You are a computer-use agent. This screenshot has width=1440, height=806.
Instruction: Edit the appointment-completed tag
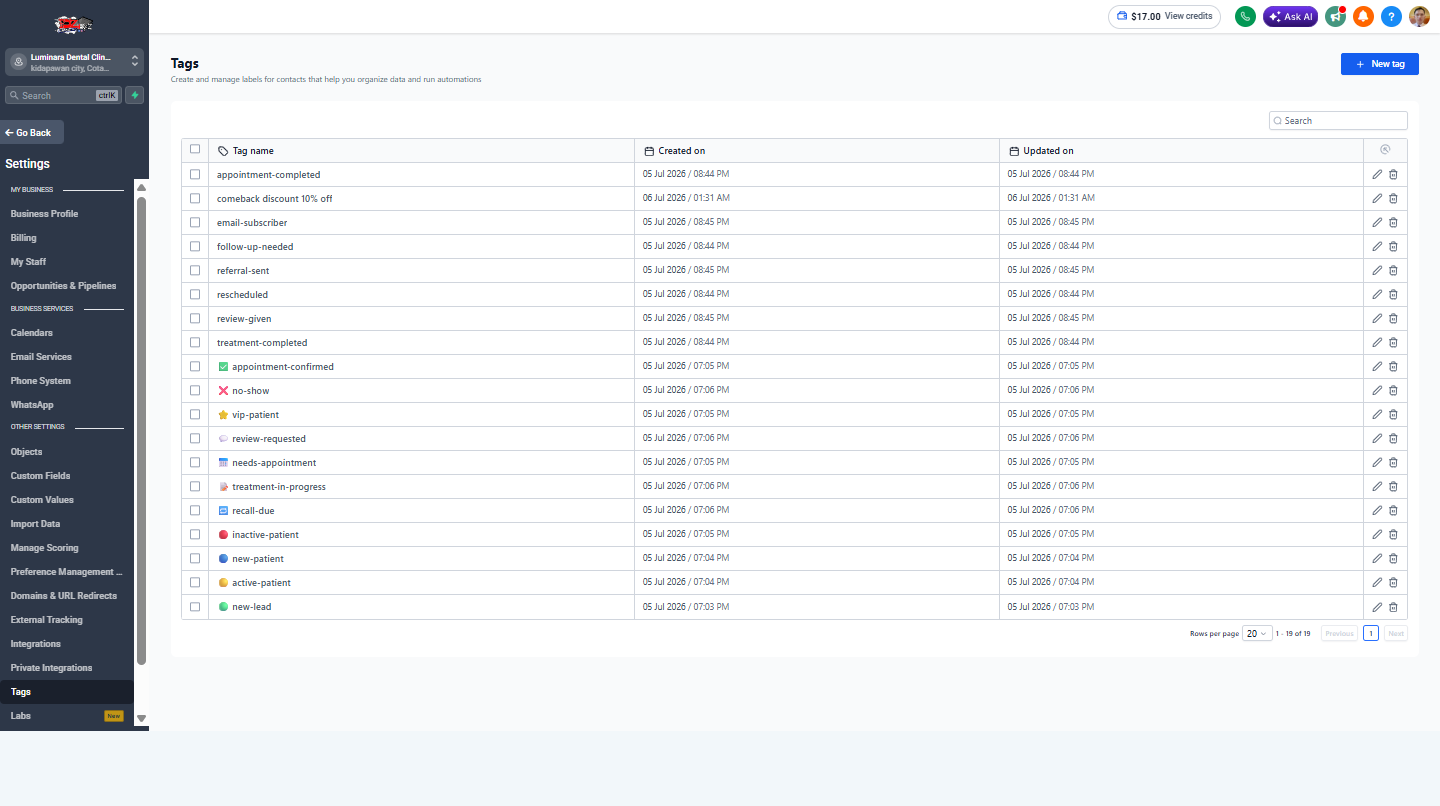click(1377, 175)
